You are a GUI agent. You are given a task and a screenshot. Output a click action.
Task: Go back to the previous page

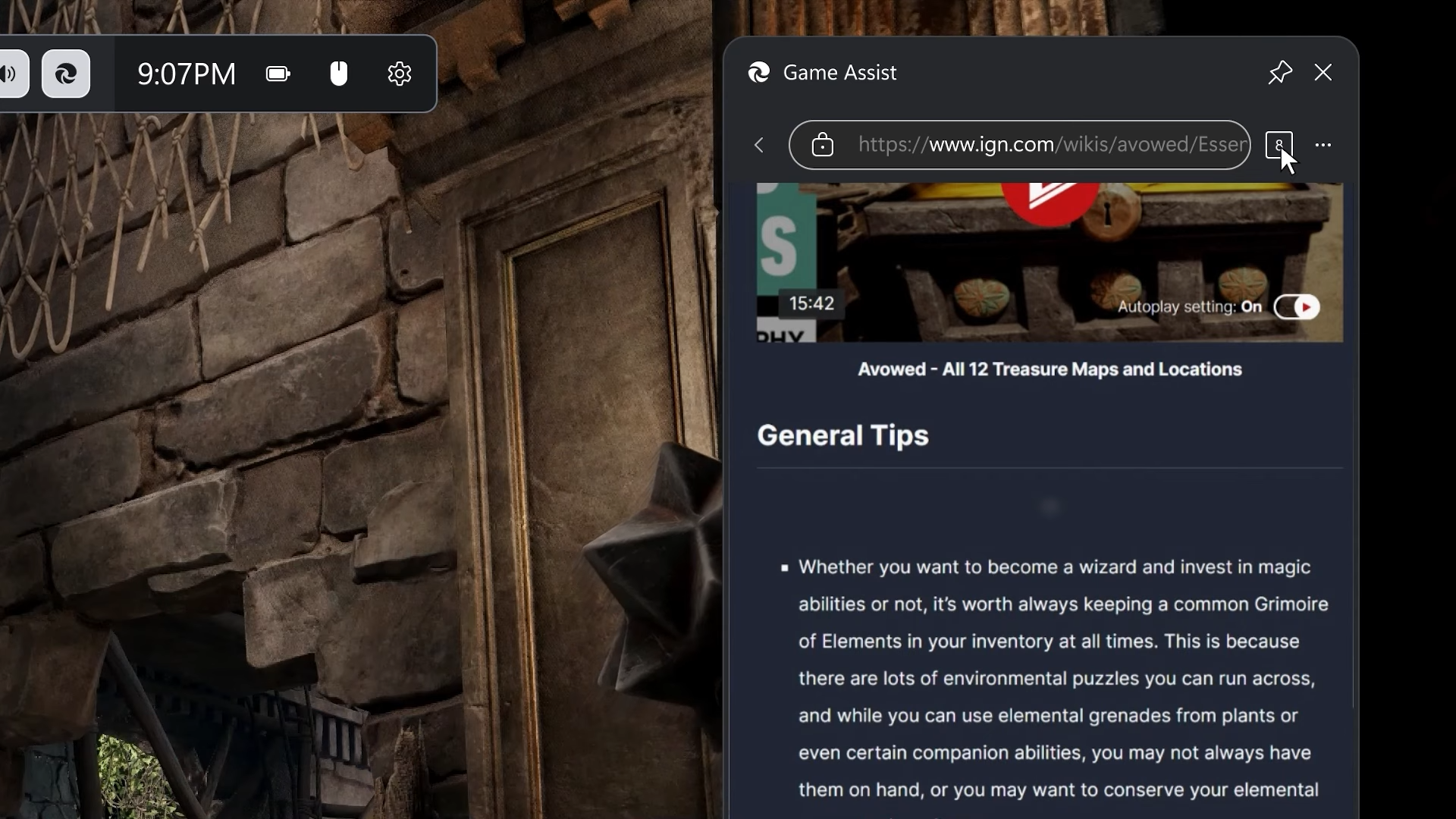coord(759,145)
